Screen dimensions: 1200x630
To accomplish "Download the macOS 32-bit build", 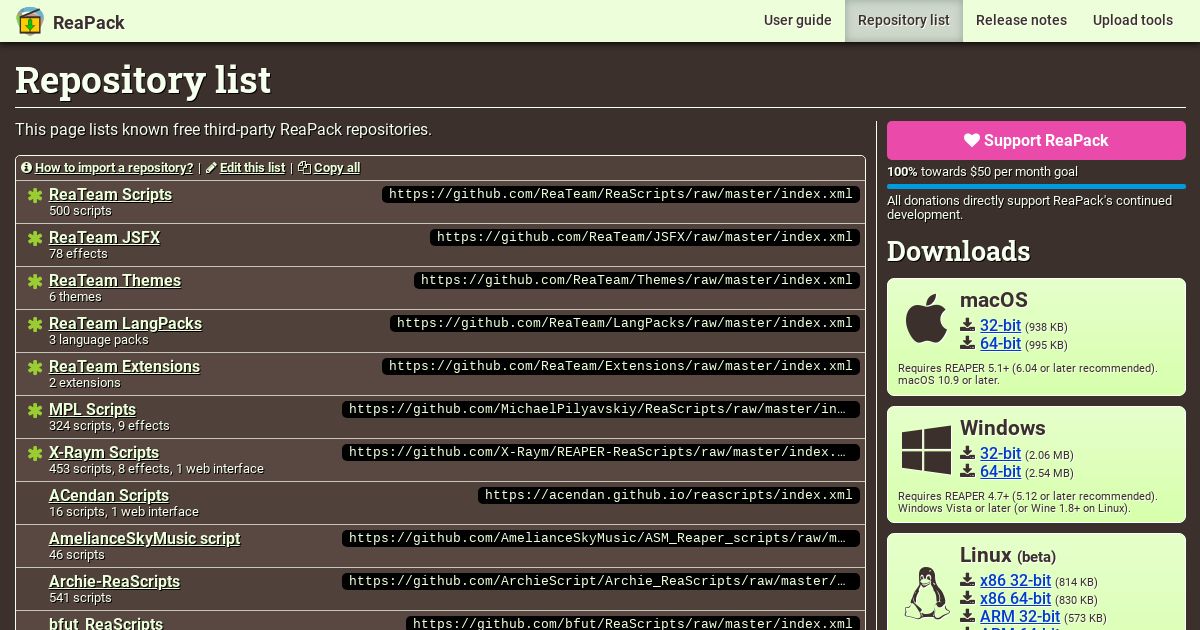I will [1000, 325].
